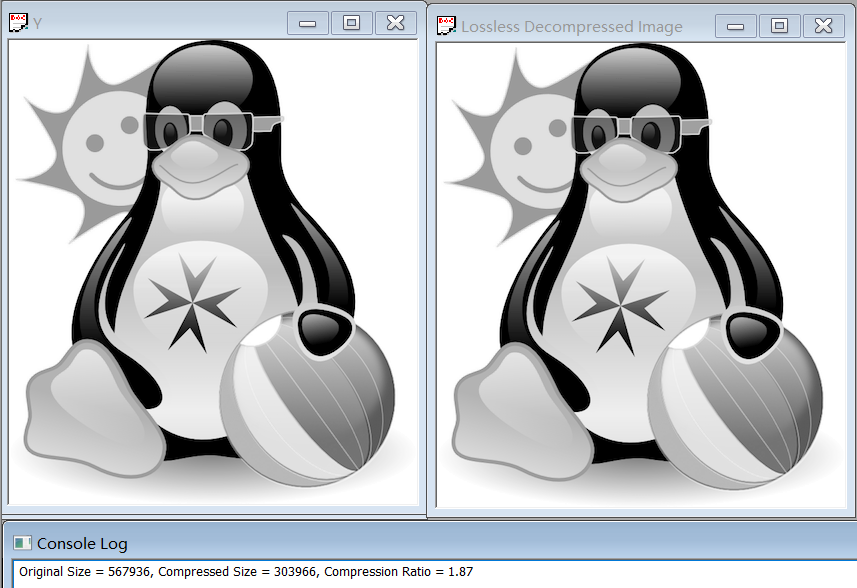Click the Lossless Decompressed Image title text
The width and height of the screenshot is (857, 588).
tap(572, 27)
